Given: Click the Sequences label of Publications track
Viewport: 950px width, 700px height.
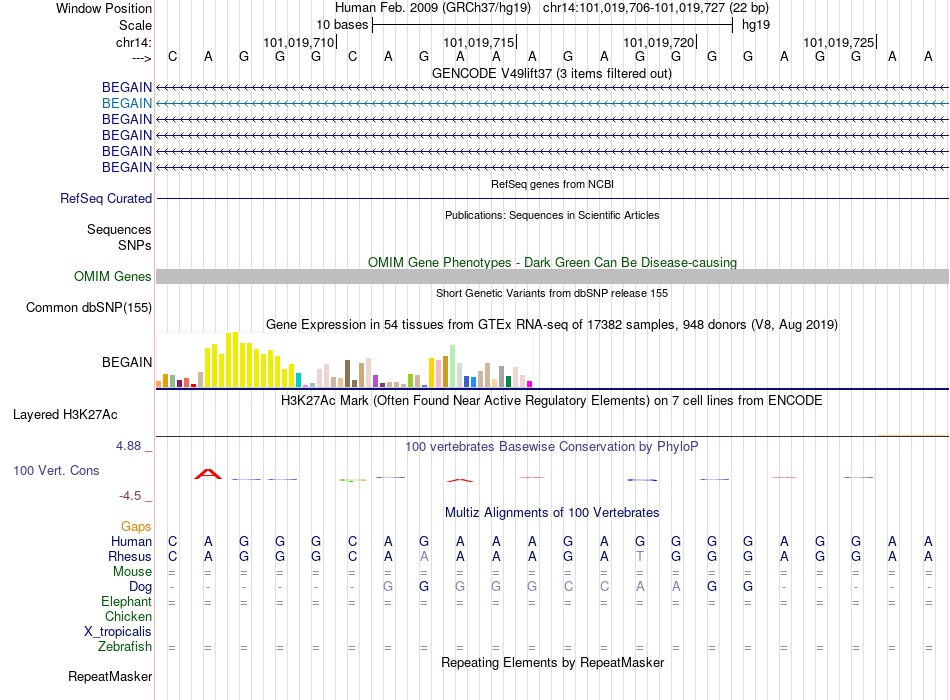Looking at the screenshot, I should [119, 230].
